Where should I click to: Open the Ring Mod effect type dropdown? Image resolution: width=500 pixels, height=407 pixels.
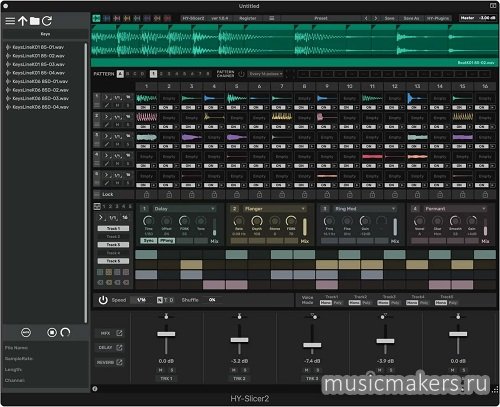(365, 209)
